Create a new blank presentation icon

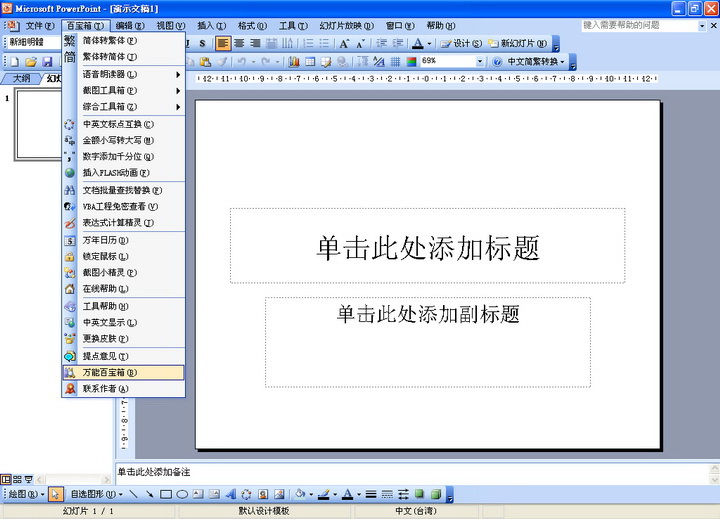[14, 62]
